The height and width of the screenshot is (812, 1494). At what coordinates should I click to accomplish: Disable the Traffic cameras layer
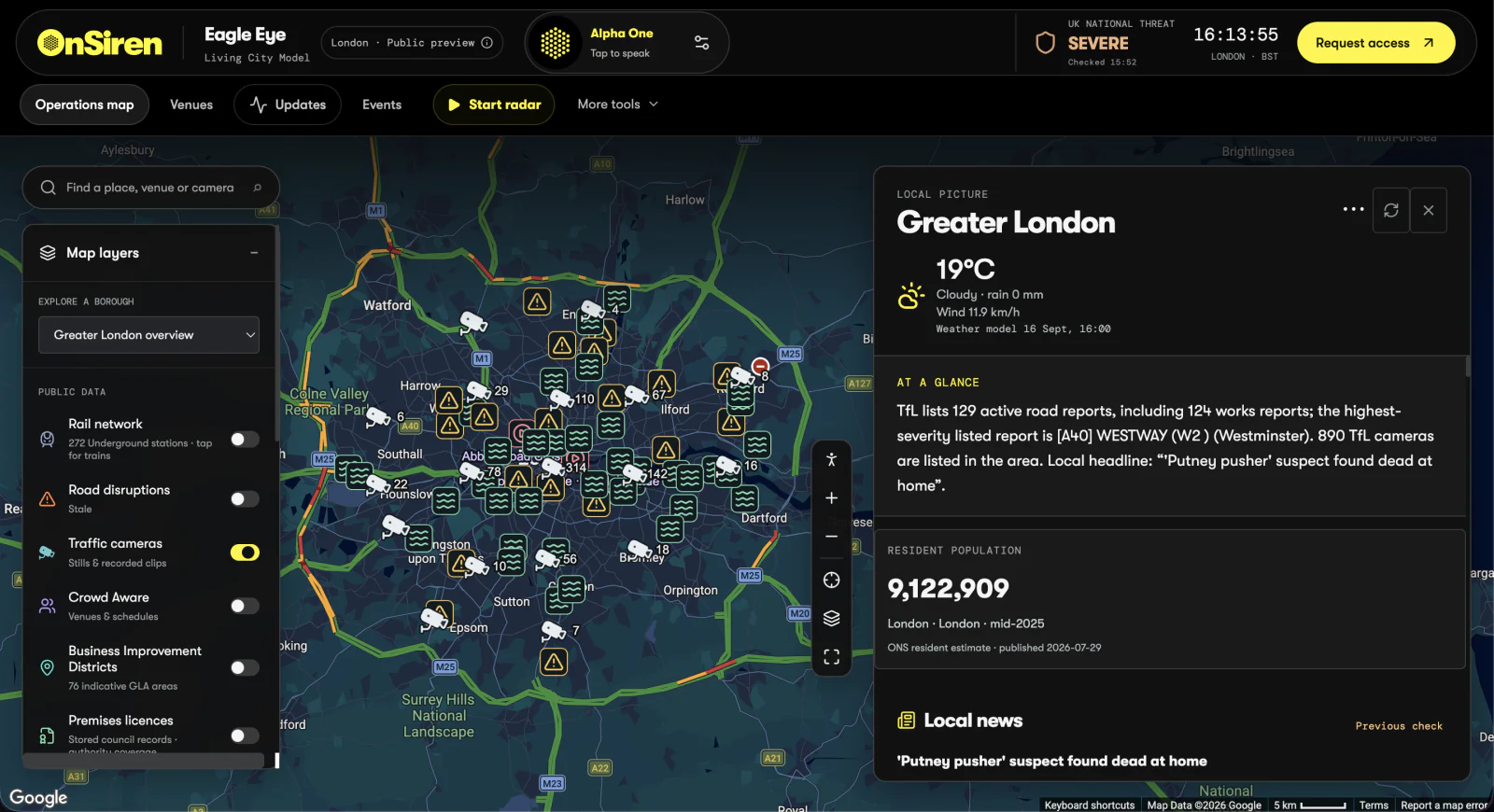[245, 553]
